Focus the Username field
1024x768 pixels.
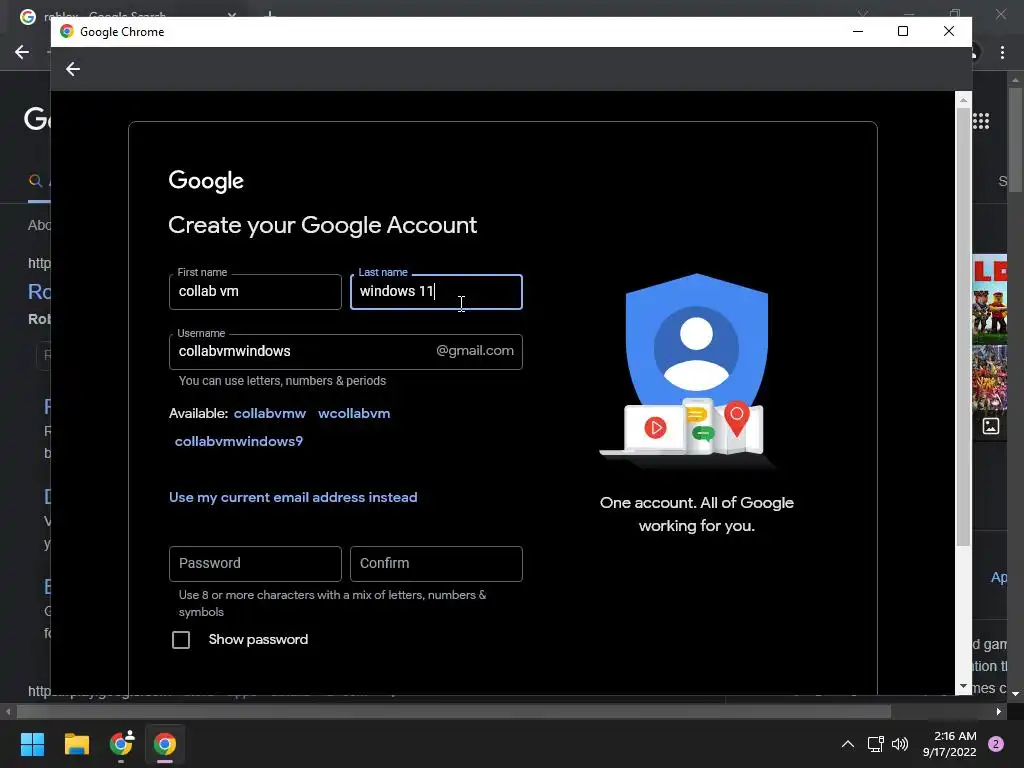345,352
